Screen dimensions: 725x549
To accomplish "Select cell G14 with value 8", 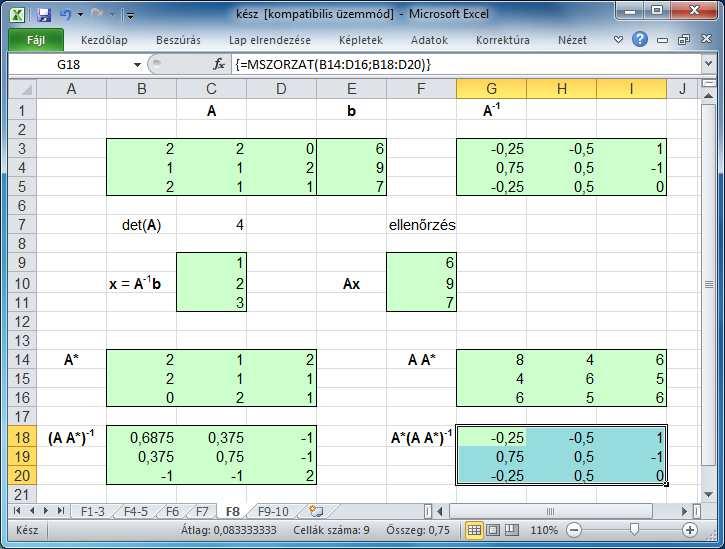I will coord(492,359).
